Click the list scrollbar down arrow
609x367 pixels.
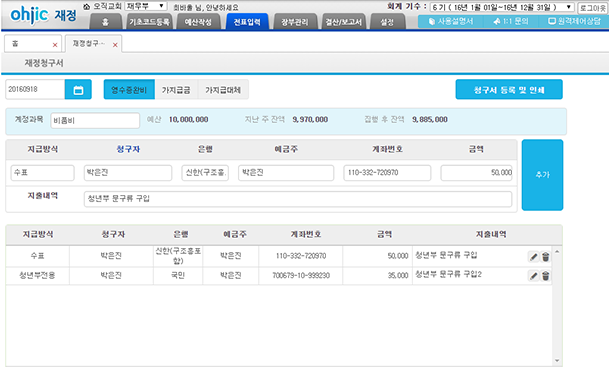click(x=557, y=360)
